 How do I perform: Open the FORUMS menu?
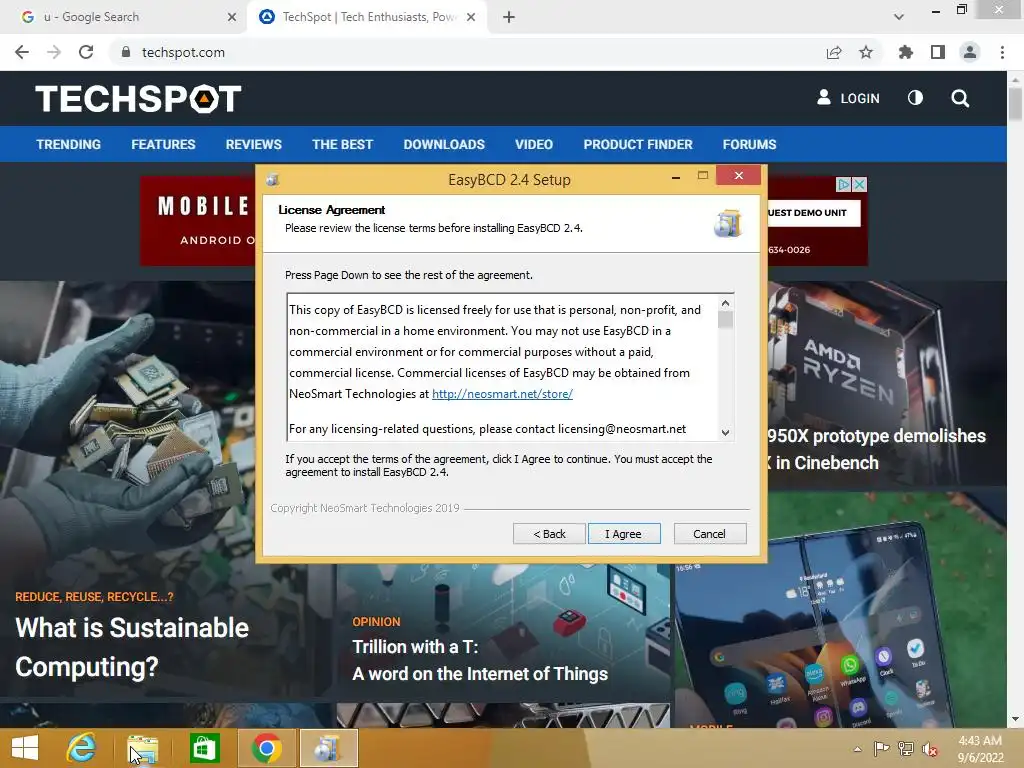click(x=749, y=144)
